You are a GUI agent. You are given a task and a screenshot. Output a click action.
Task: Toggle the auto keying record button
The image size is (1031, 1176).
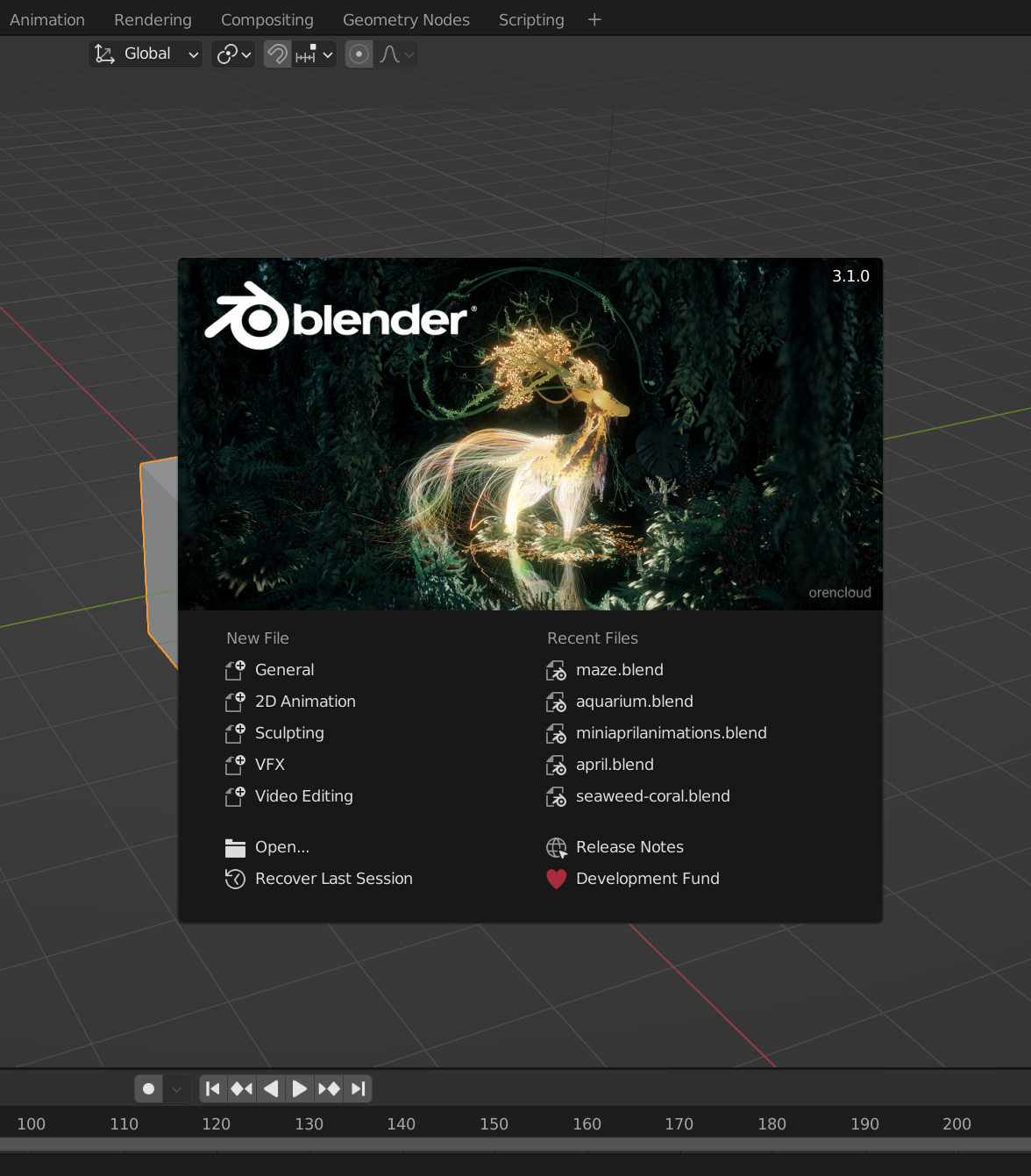149,1088
